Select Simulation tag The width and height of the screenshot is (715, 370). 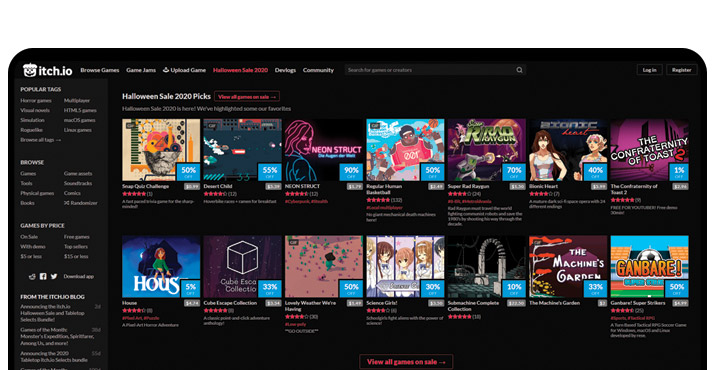pyautogui.click(x=32, y=120)
